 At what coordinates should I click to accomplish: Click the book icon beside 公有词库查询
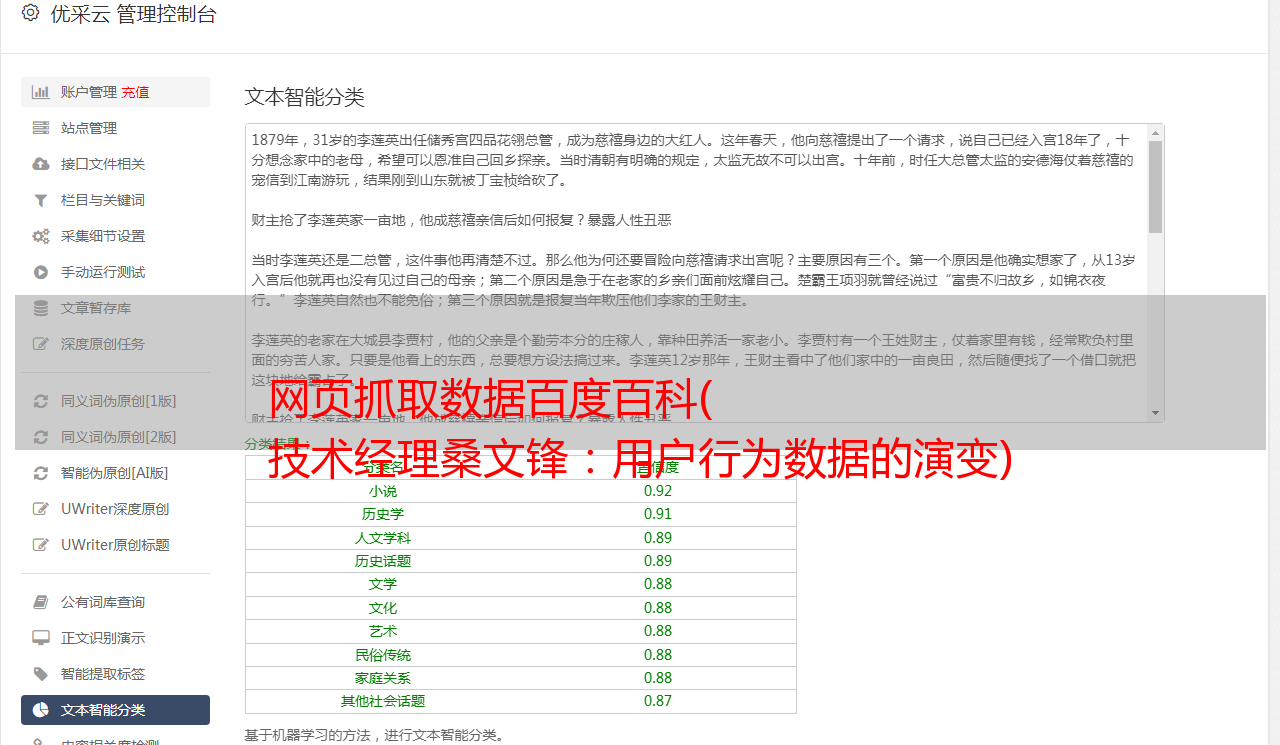[x=41, y=602]
